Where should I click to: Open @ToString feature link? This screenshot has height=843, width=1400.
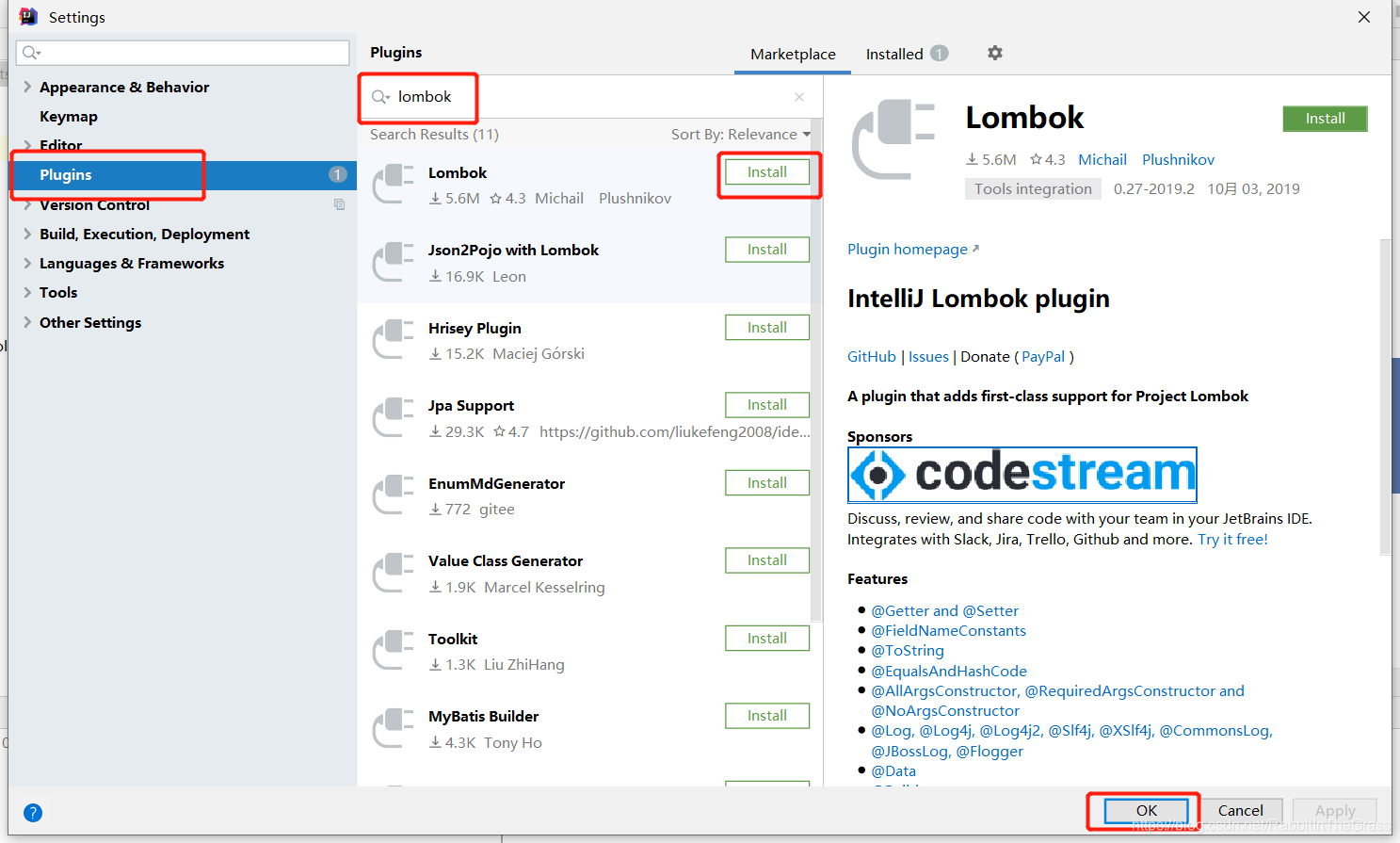(x=908, y=651)
